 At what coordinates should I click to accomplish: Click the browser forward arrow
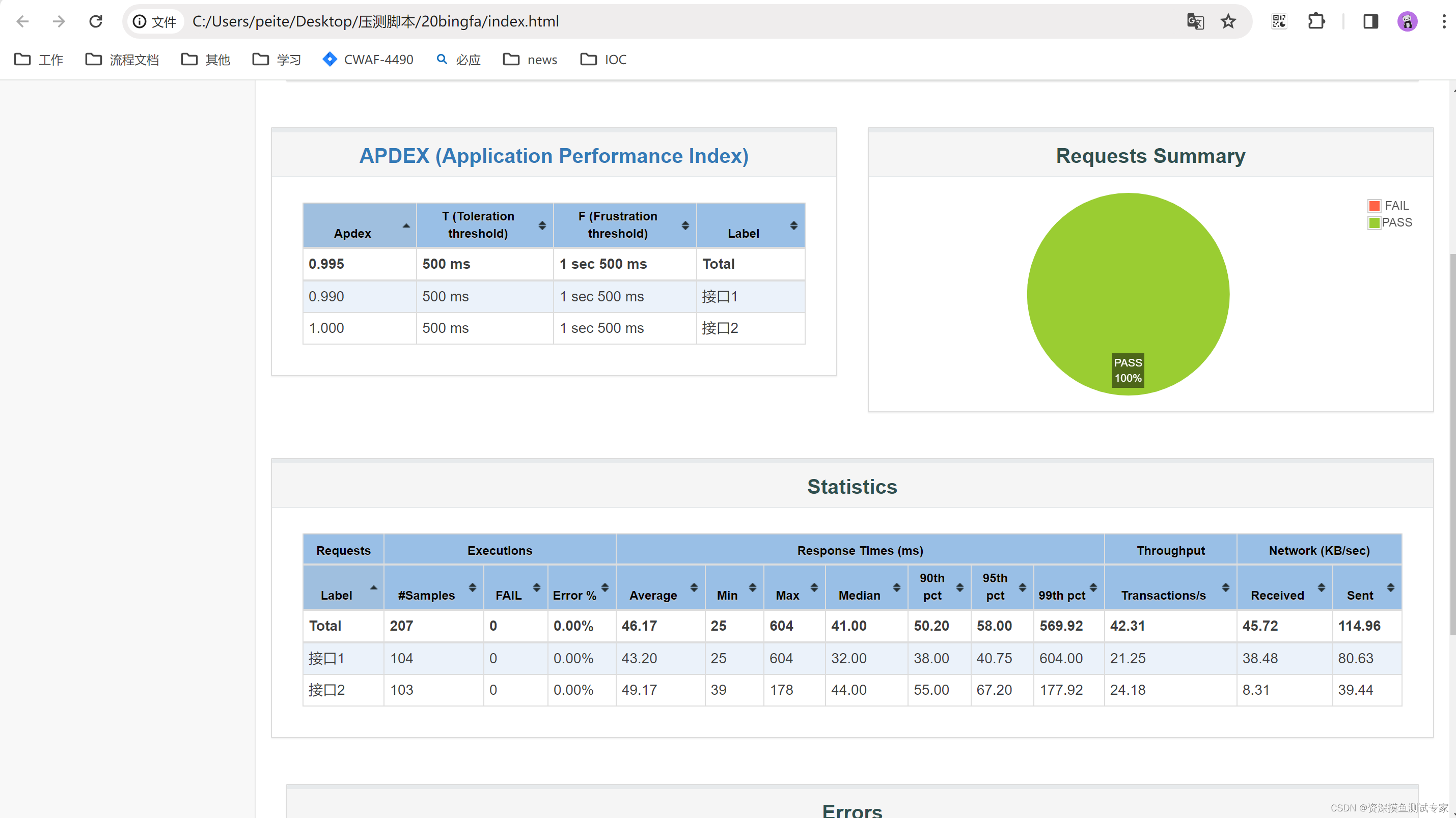59,21
